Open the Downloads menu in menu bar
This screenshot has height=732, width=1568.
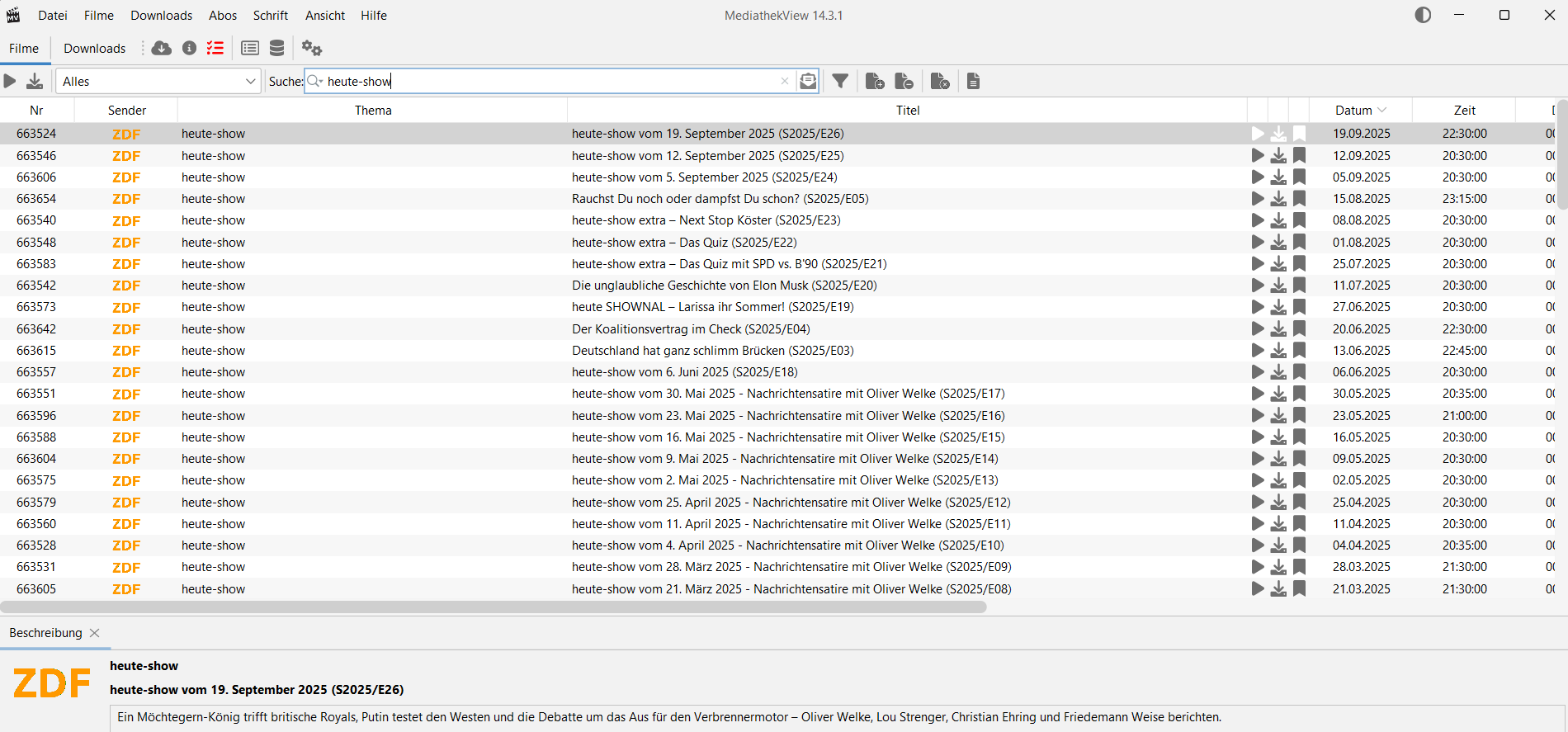162,15
